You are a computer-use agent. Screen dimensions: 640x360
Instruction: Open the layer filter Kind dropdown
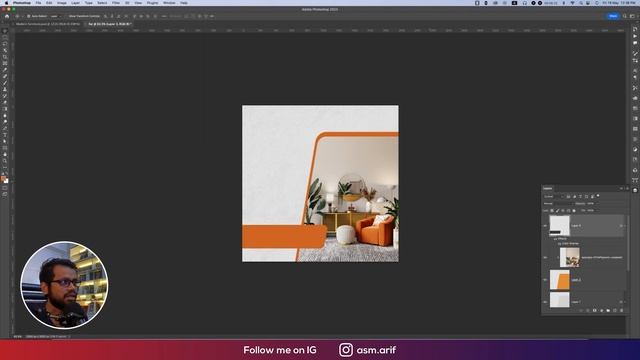(x=553, y=197)
